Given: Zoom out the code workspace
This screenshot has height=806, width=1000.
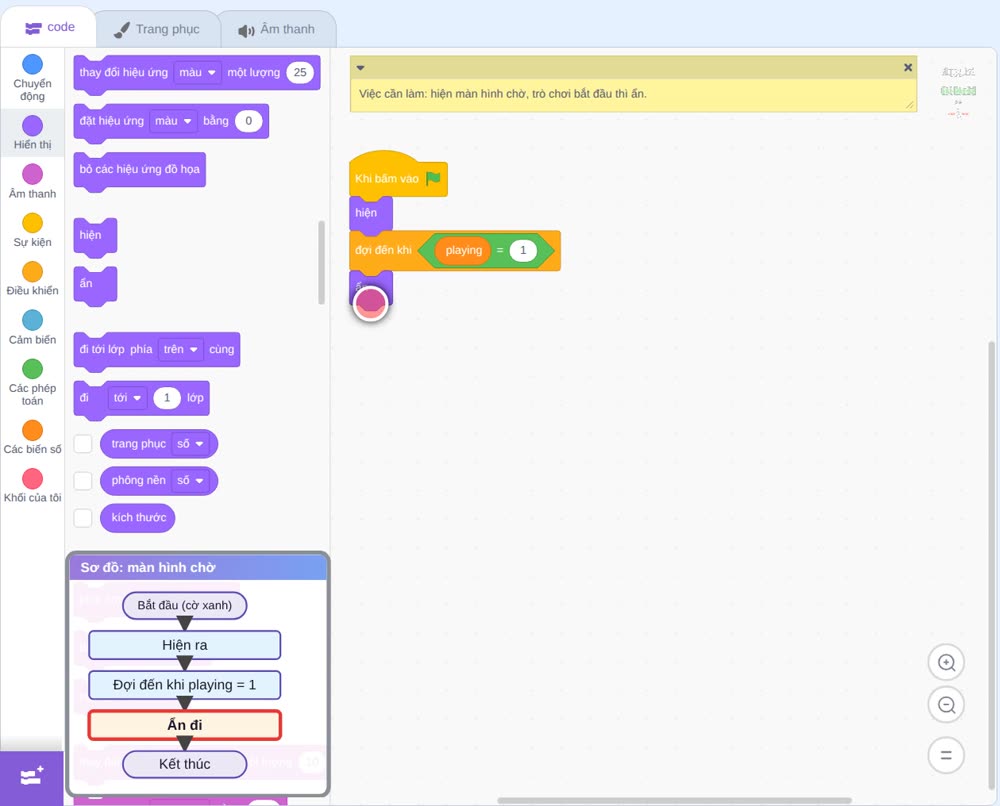Looking at the screenshot, I should pyautogui.click(x=946, y=705).
